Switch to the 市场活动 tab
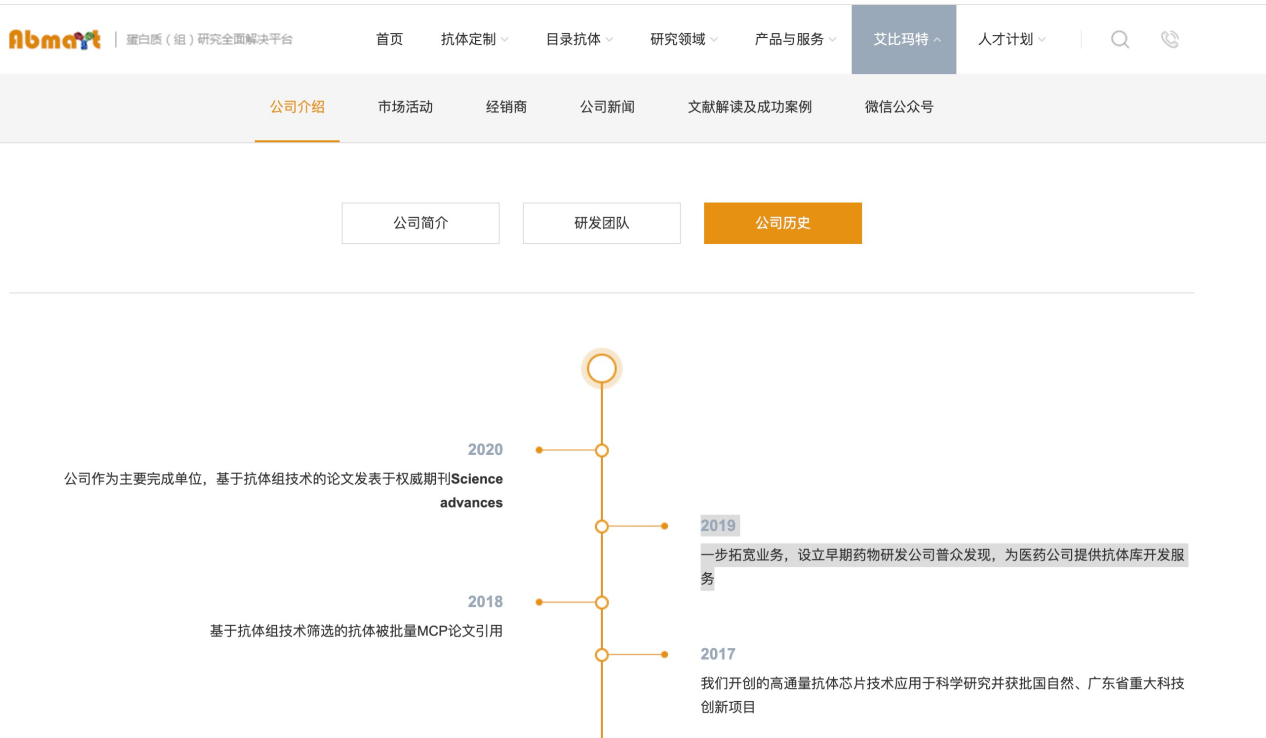 [405, 107]
